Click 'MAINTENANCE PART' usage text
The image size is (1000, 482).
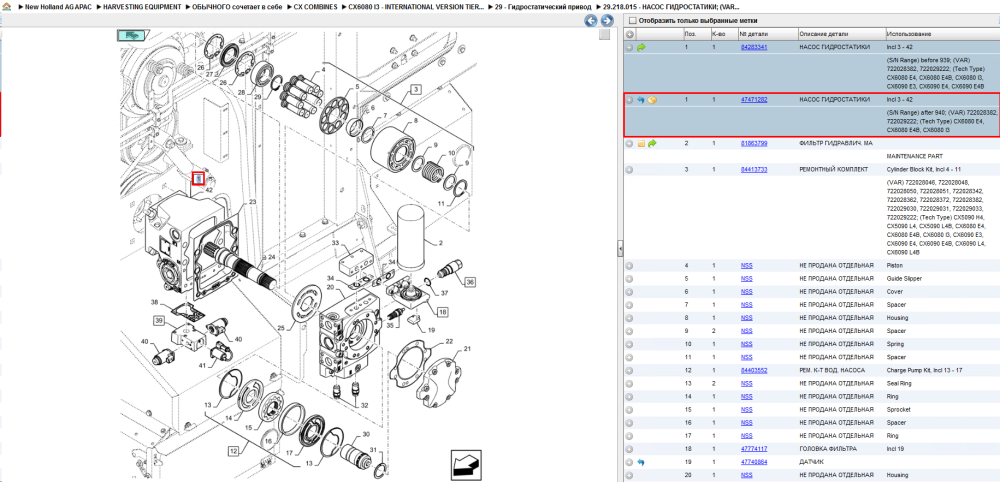click(916, 156)
